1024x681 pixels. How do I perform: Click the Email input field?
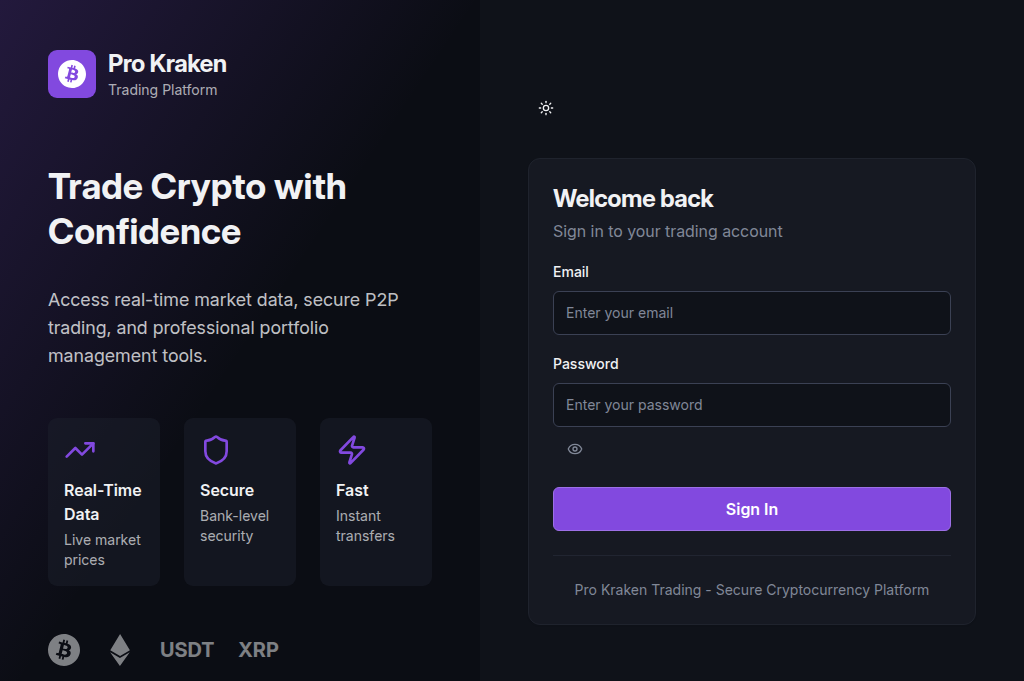[x=751, y=313]
